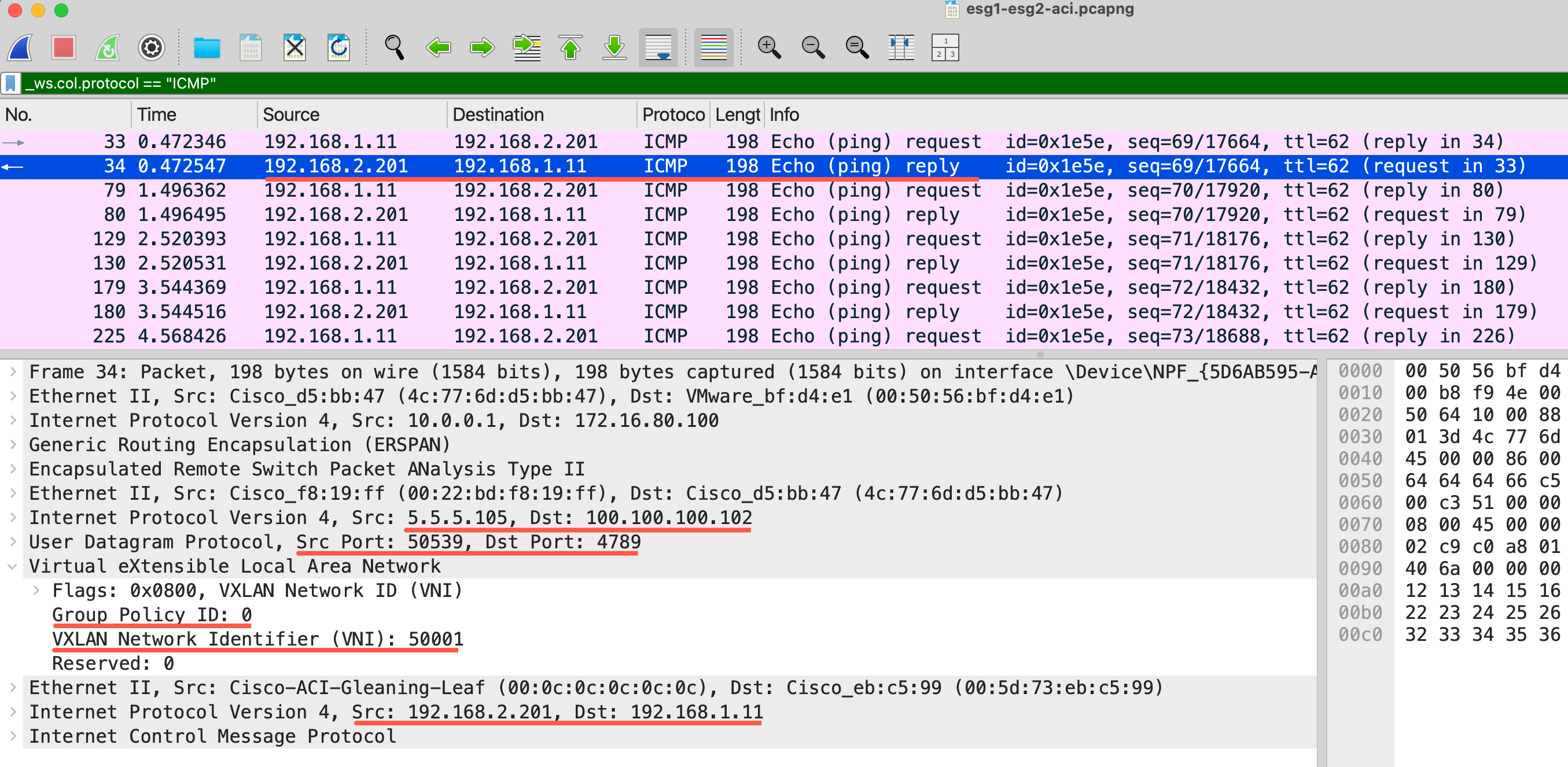Expand inner IPv4 Src 192.168.2.201 row
The width and height of the screenshot is (1568, 767).
tap(13, 712)
